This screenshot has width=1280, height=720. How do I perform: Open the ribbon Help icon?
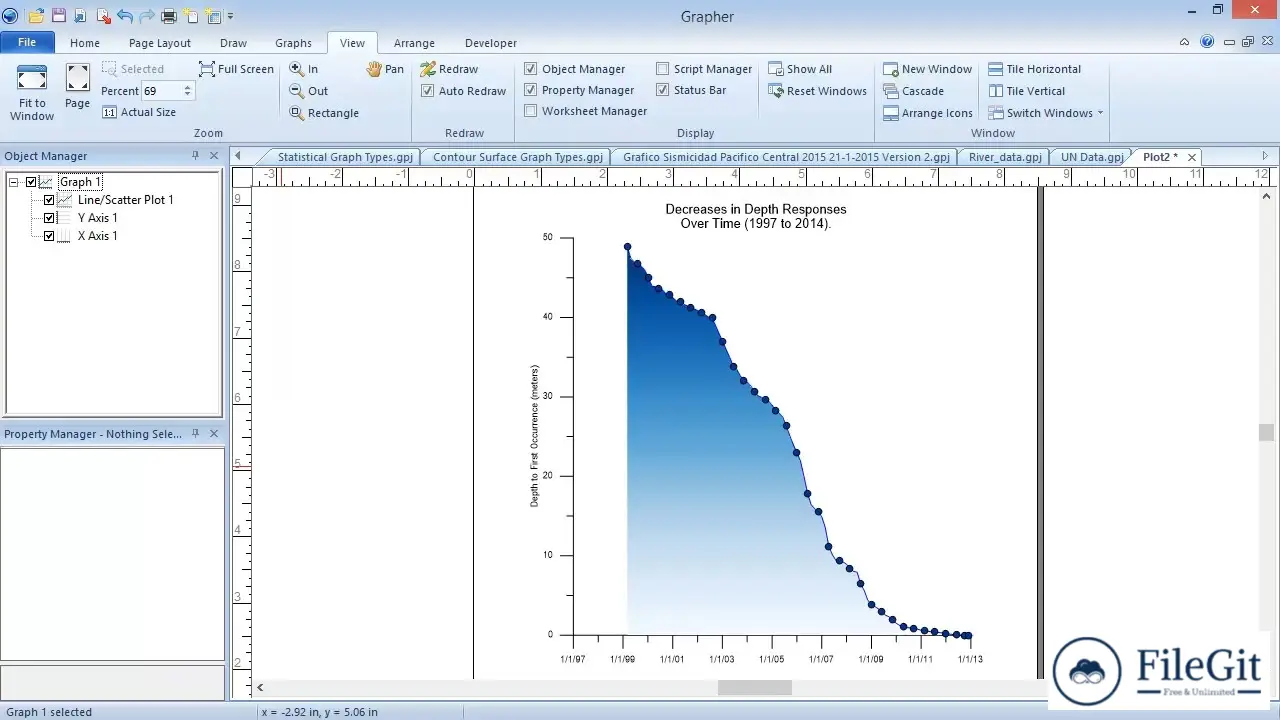[x=1207, y=42]
